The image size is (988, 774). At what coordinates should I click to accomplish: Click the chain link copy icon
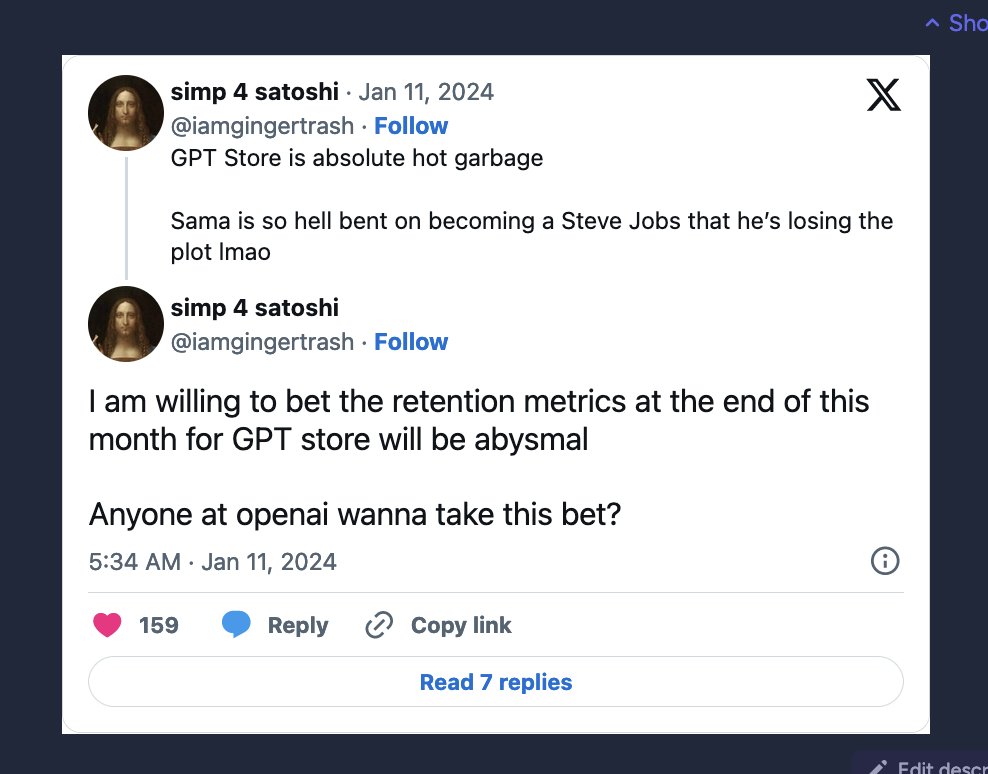[x=379, y=625]
